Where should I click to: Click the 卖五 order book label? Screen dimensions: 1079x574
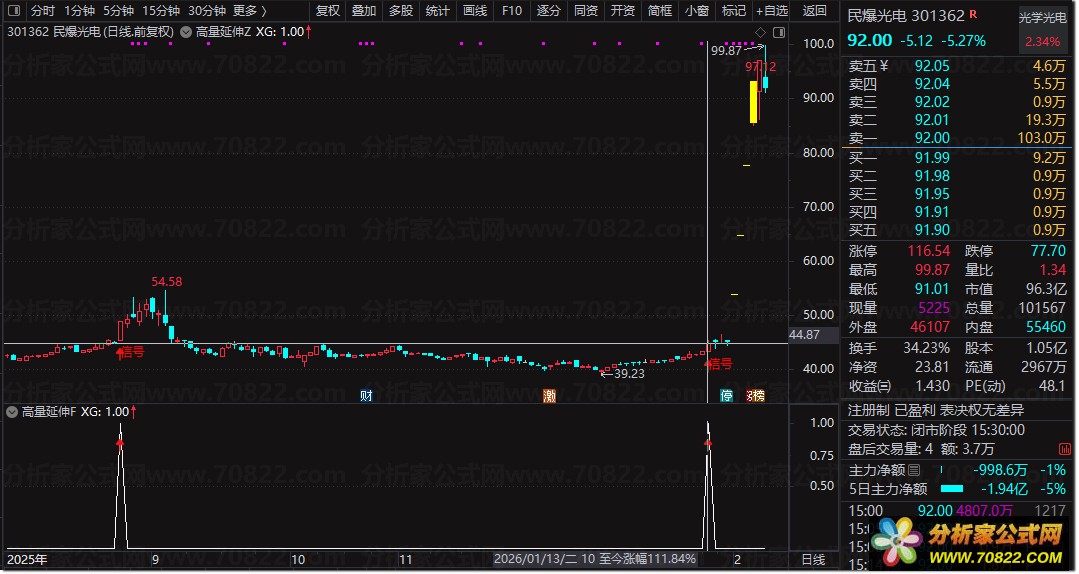868,66
